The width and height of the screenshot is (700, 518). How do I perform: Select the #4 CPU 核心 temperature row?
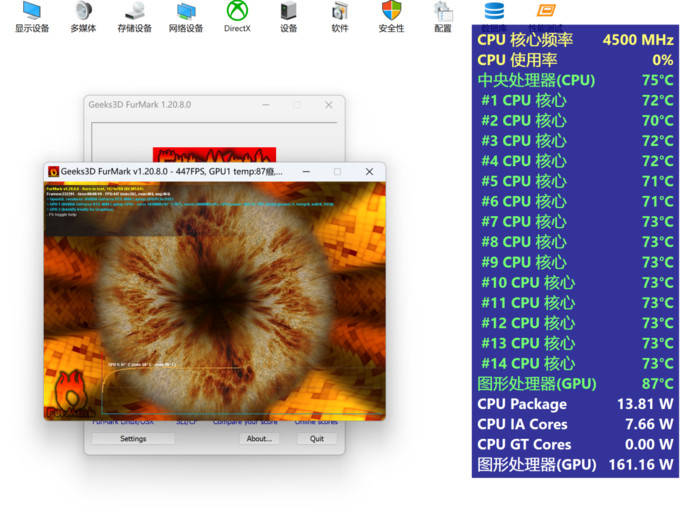[x=575, y=161]
